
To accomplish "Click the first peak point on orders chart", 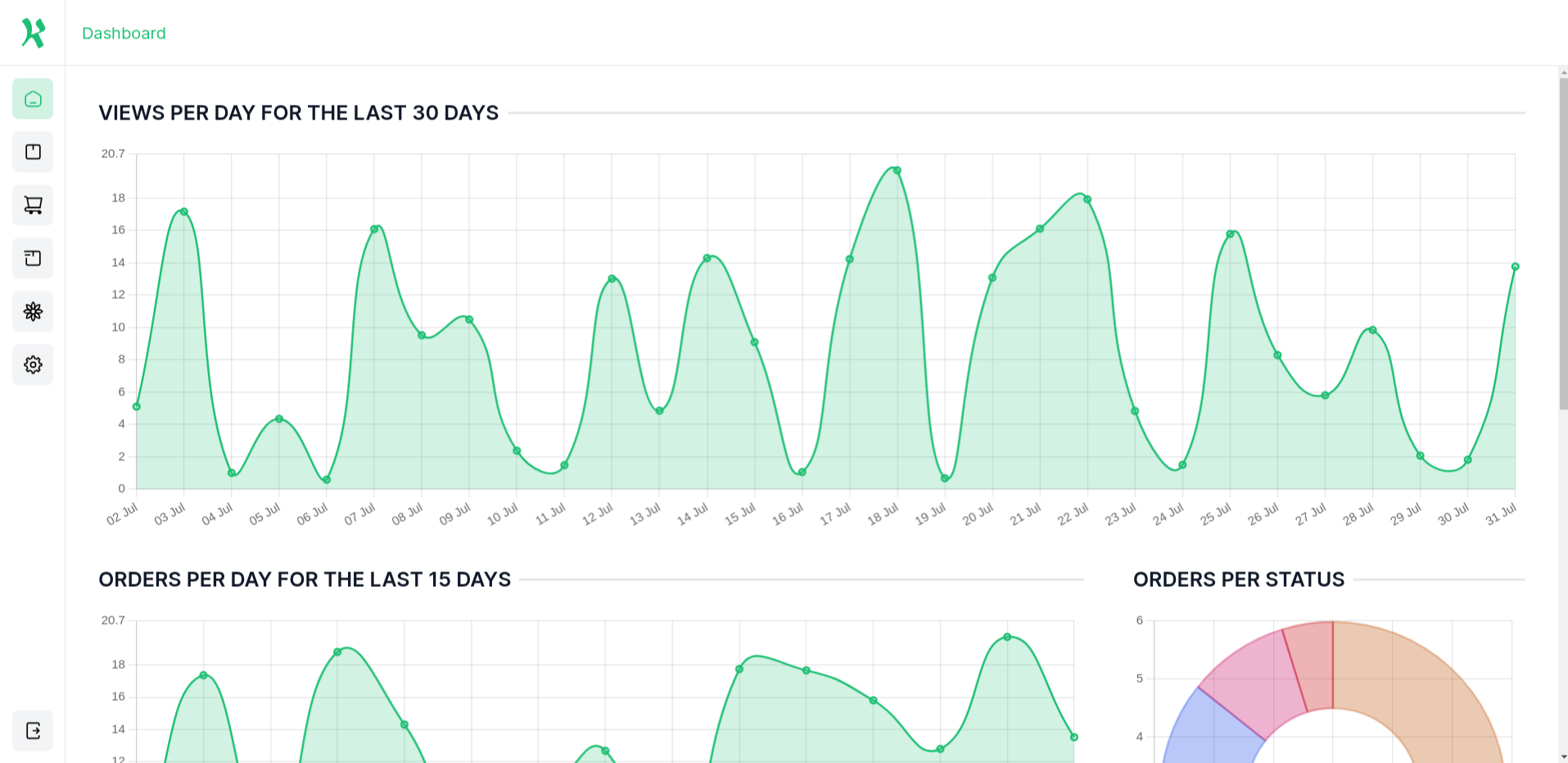I will click(203, 675).
